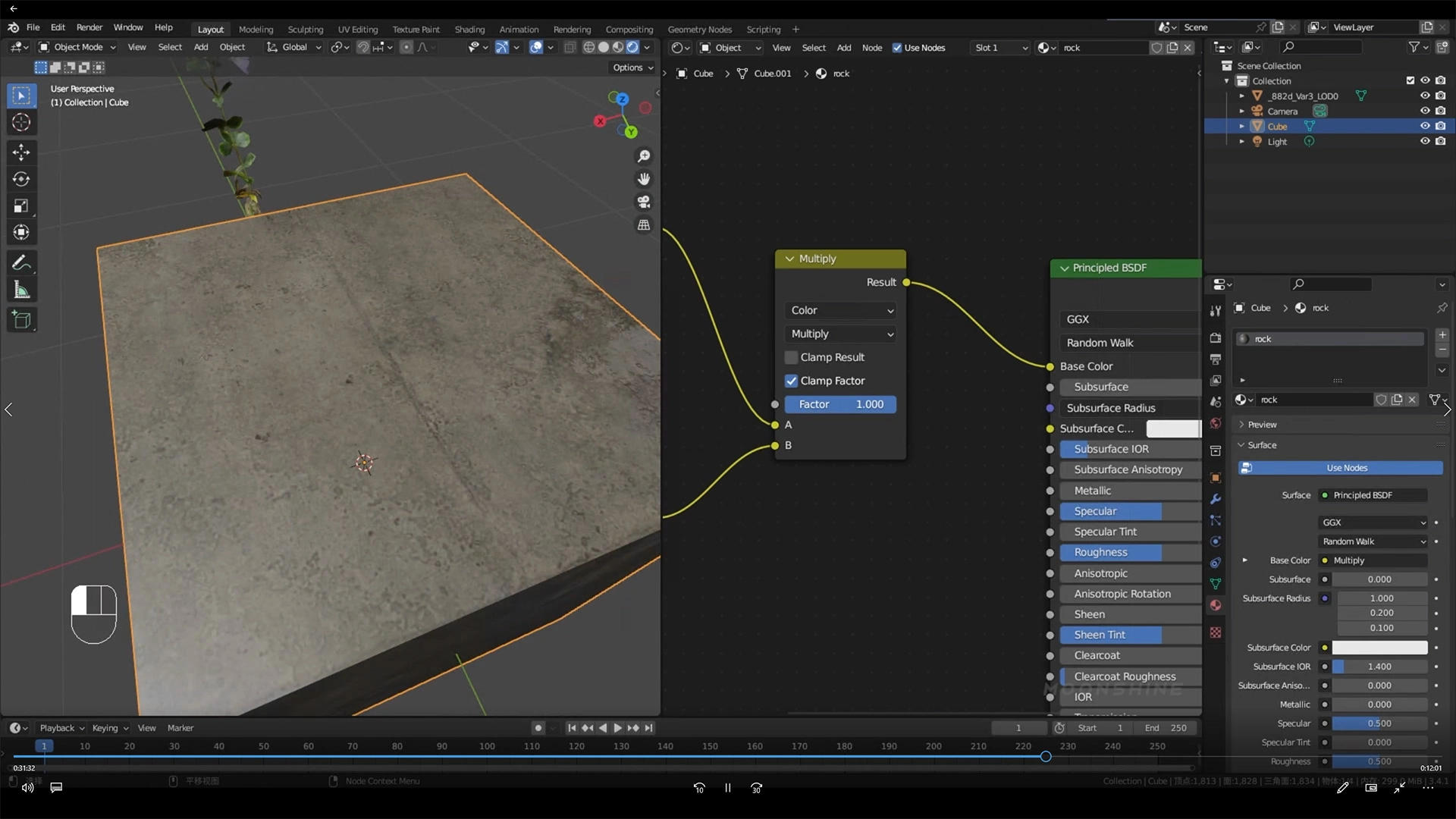Select the Rotate tool
This screenshot has height=819, width=1456.
(x=21, y=179)
